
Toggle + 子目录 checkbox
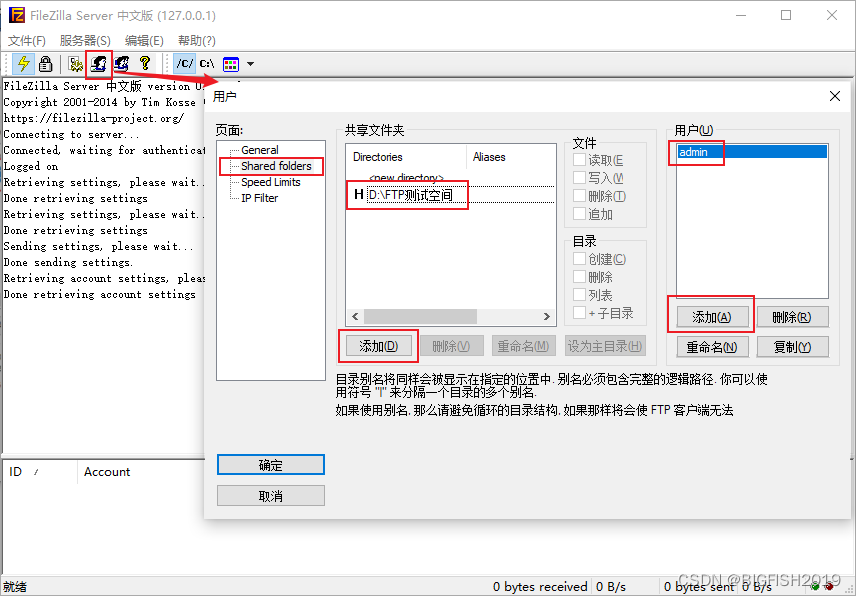click(579, 313)
